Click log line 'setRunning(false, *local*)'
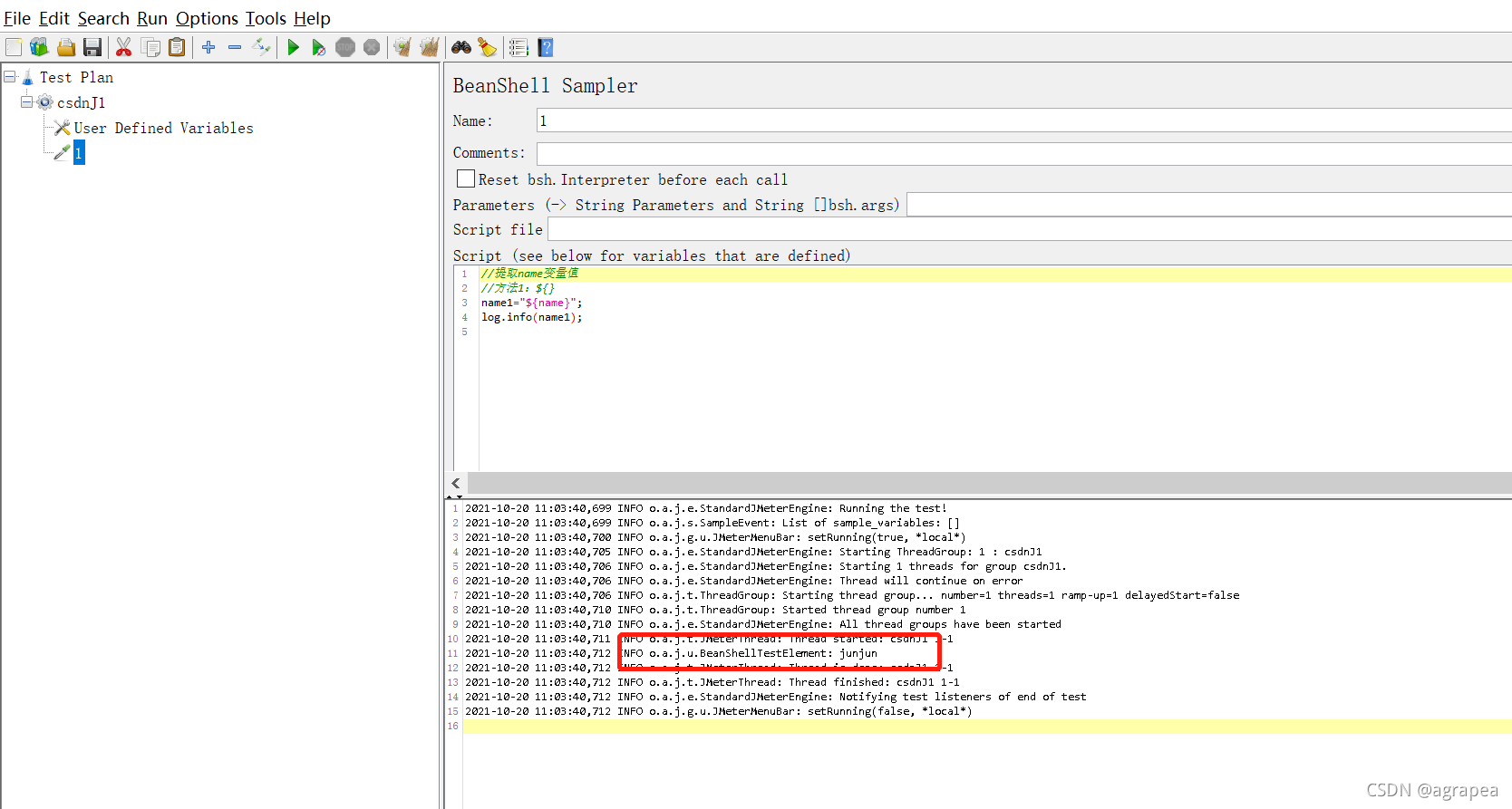This screenshot has width=1512, height=809. tap(719, 711)
